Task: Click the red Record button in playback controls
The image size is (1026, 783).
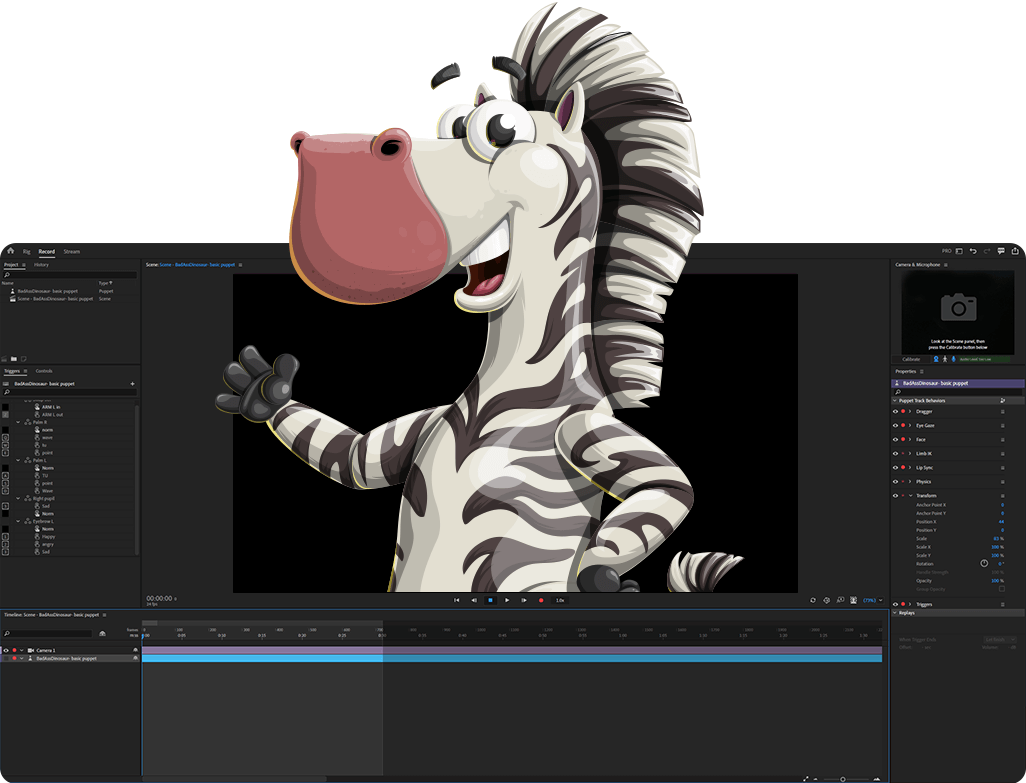Action: (x=541, y=600)
